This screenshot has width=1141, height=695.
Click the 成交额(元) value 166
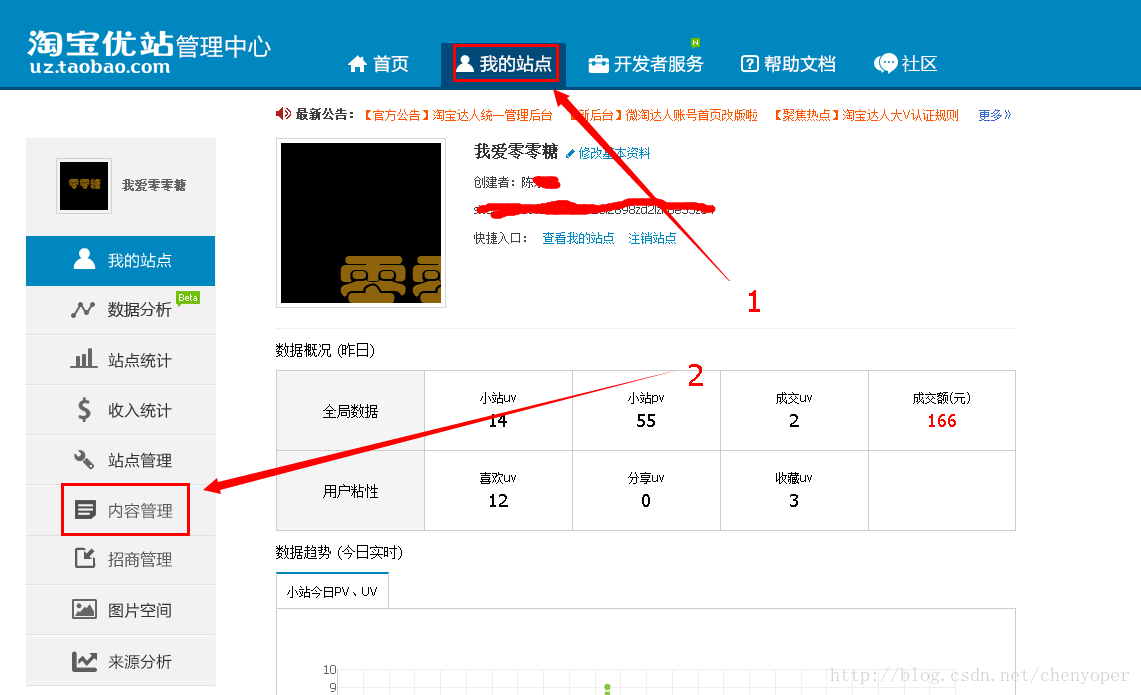942,421
